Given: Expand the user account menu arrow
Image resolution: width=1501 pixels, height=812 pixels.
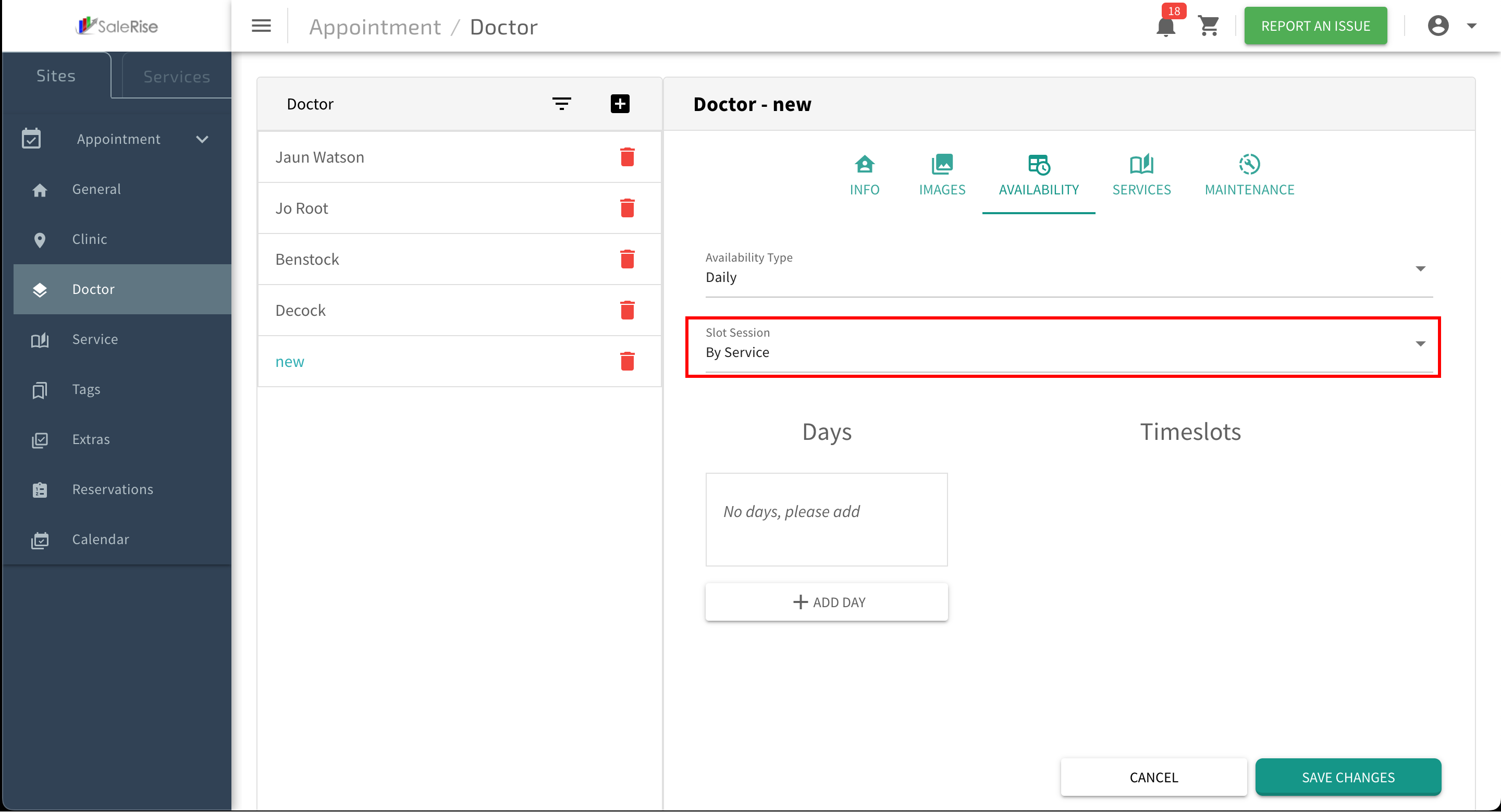Looking at the screenshot, I should pos(1471,26).
